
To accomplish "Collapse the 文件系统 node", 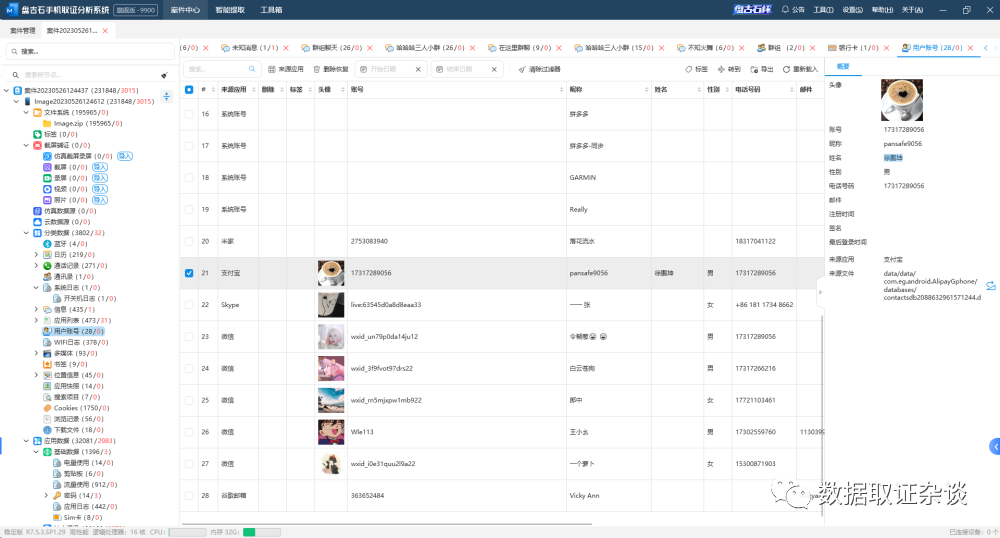I will [26, 112].
